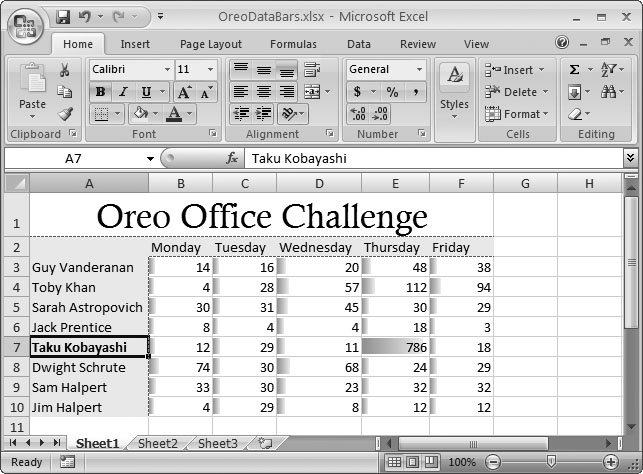
Task: Align text to top of cell
Action: pos(241,70)
